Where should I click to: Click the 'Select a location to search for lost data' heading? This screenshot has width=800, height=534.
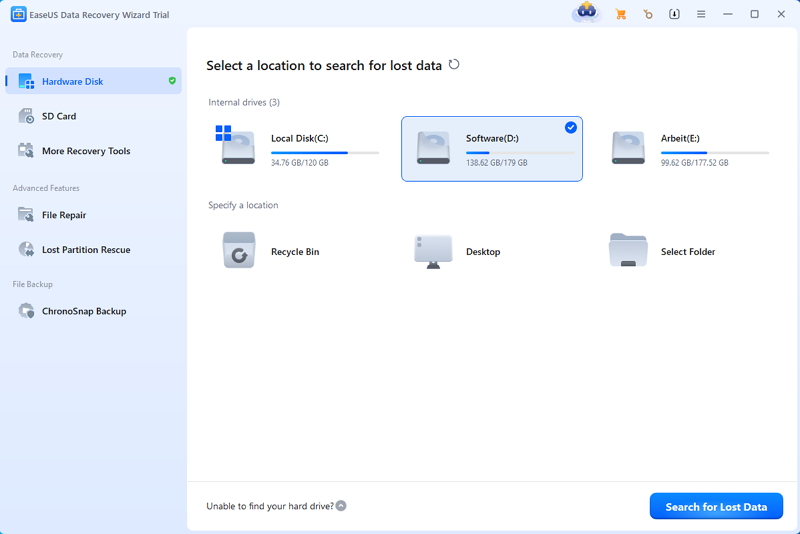[324, 65]
